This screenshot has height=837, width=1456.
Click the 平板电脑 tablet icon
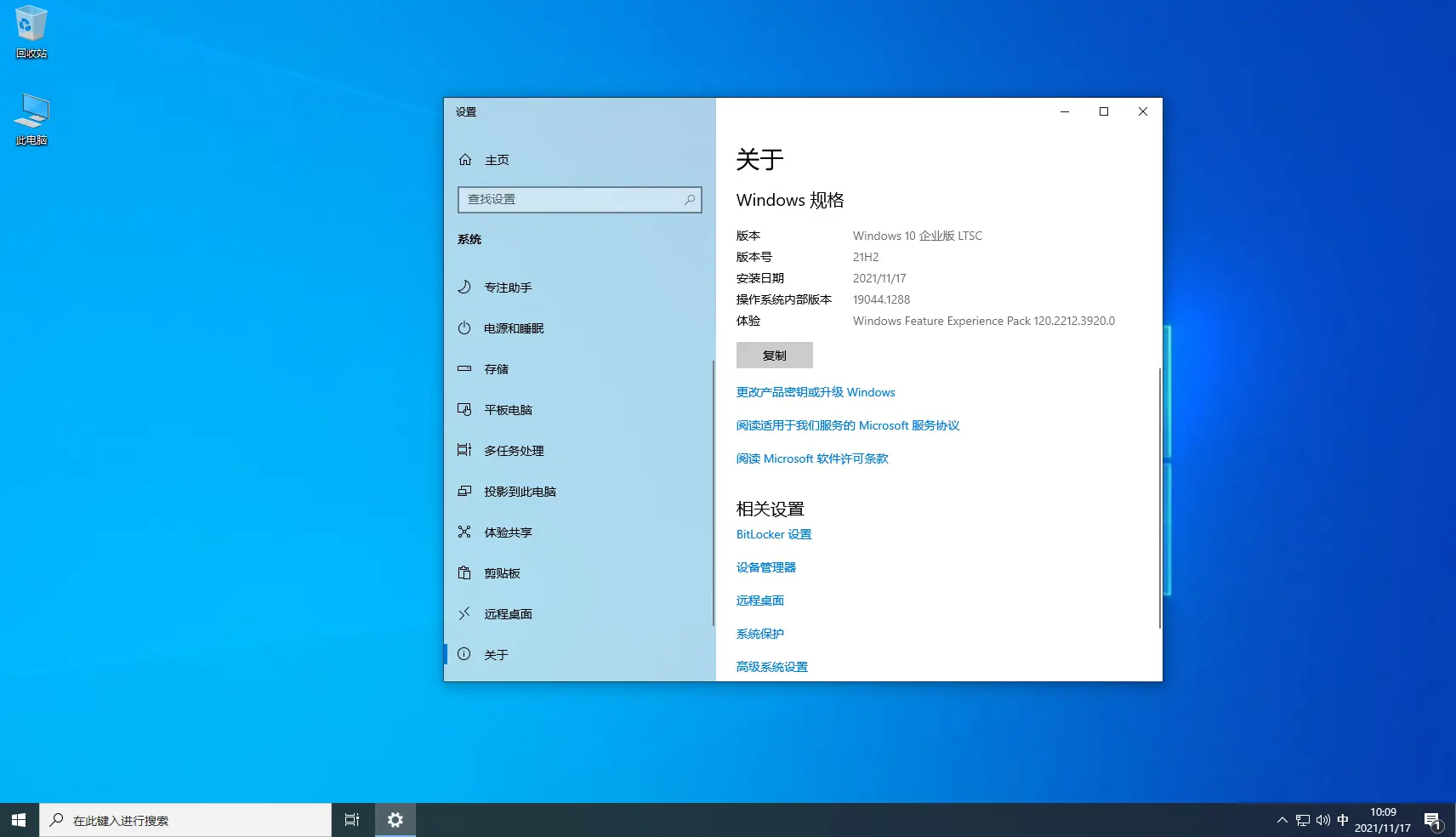coord(464,410)
